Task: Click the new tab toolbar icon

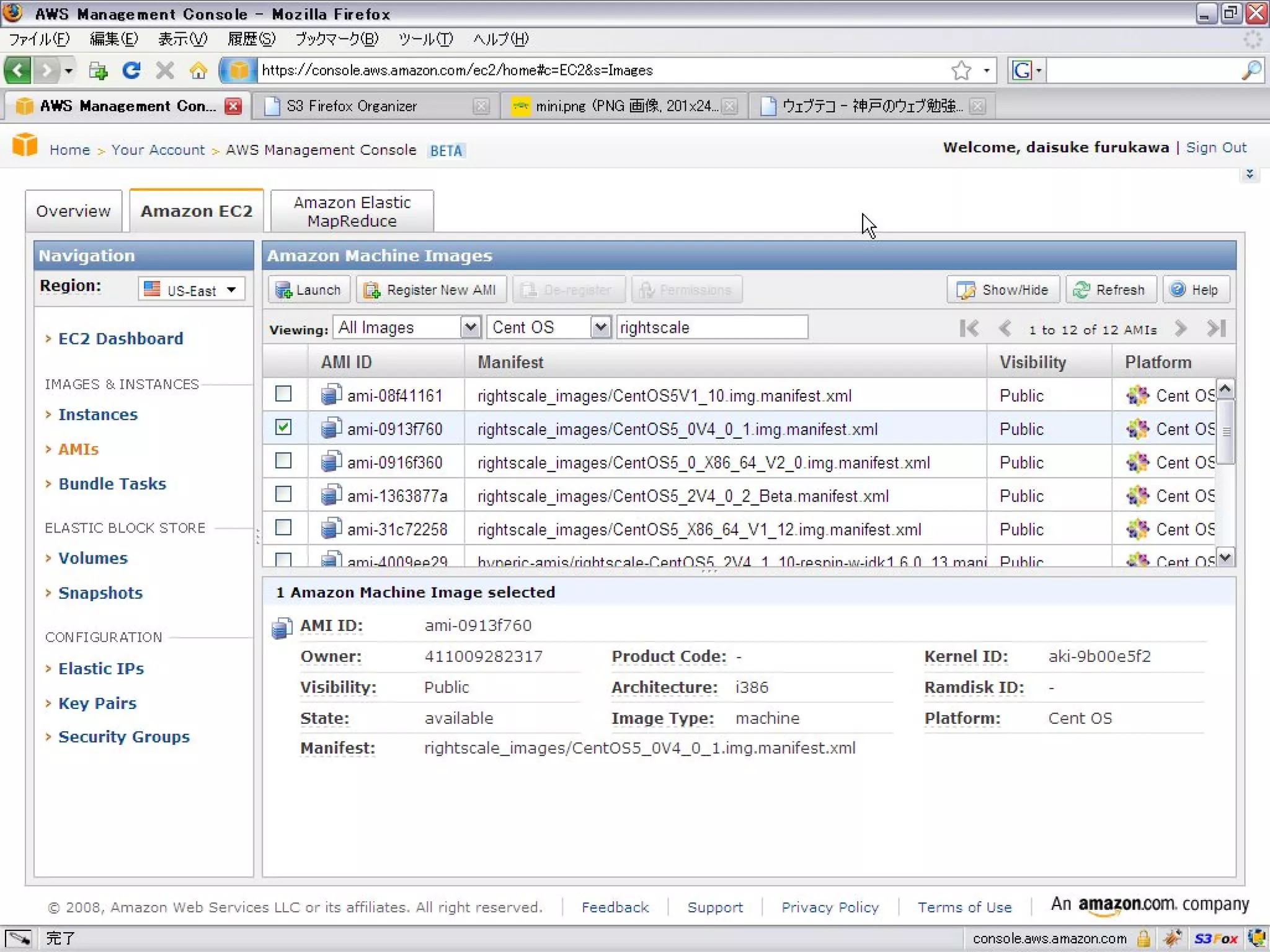Action: tap(98, 70)
